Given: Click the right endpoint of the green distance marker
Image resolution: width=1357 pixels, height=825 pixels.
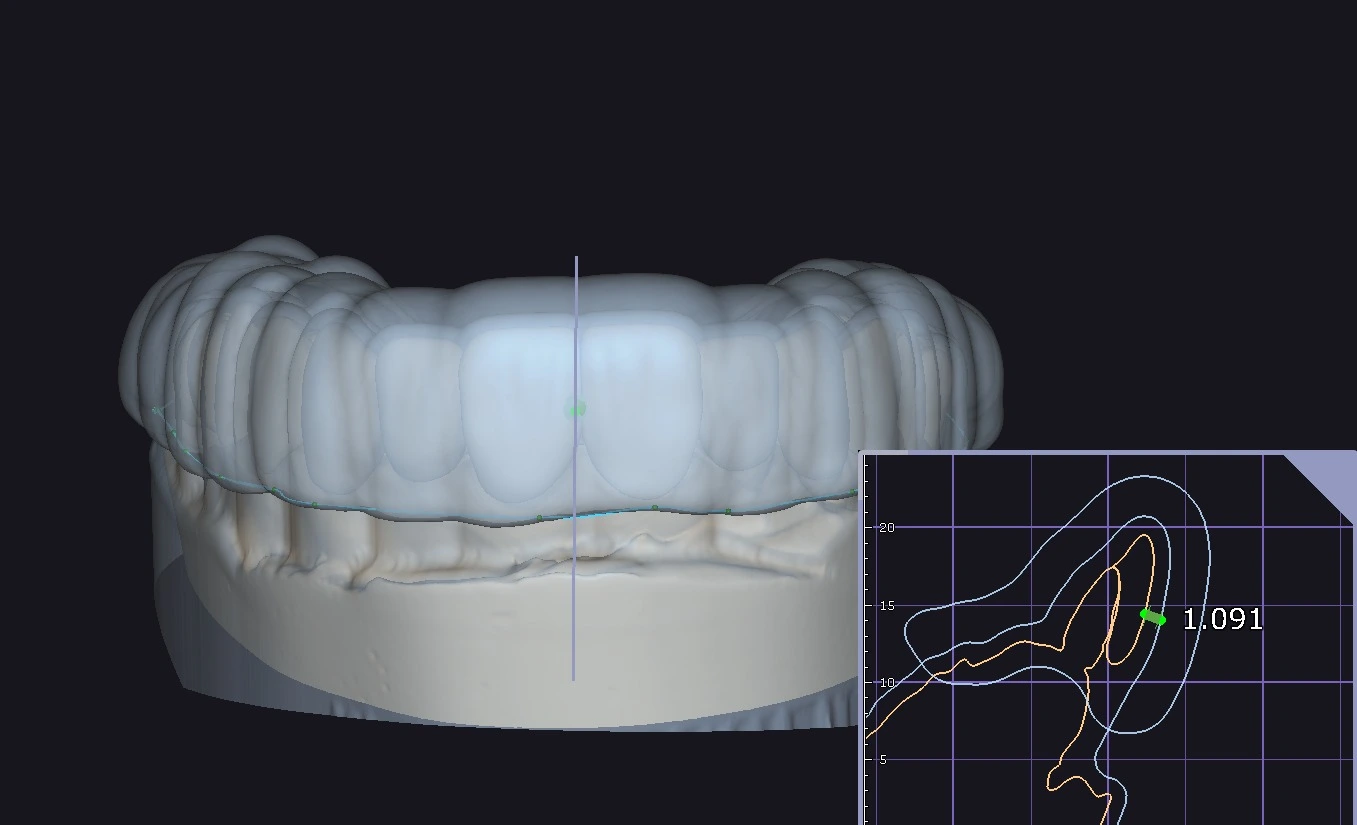Looking at the screenshot, I should tap(1164, 620).
